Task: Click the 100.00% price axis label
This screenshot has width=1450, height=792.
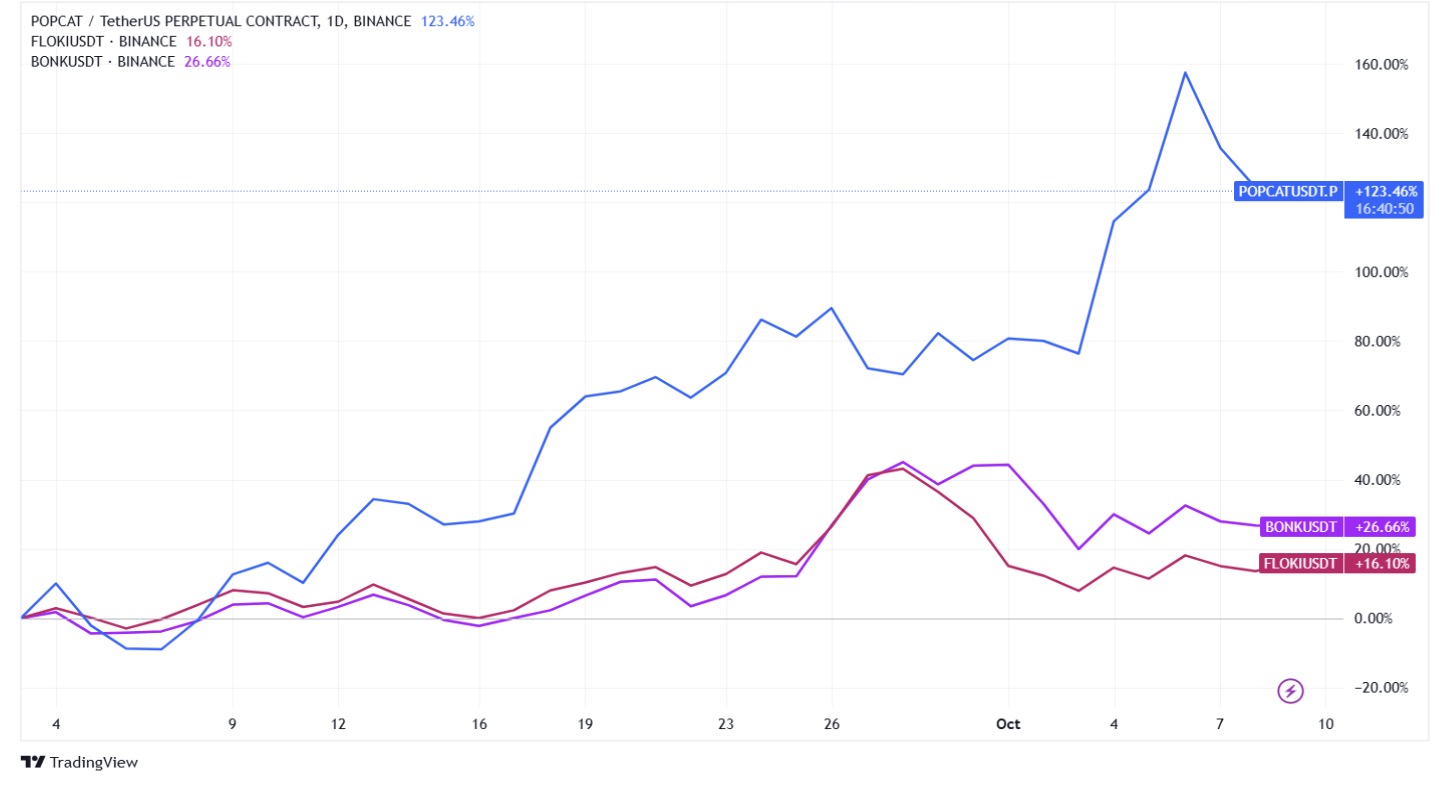Action: click(1381, 272)
